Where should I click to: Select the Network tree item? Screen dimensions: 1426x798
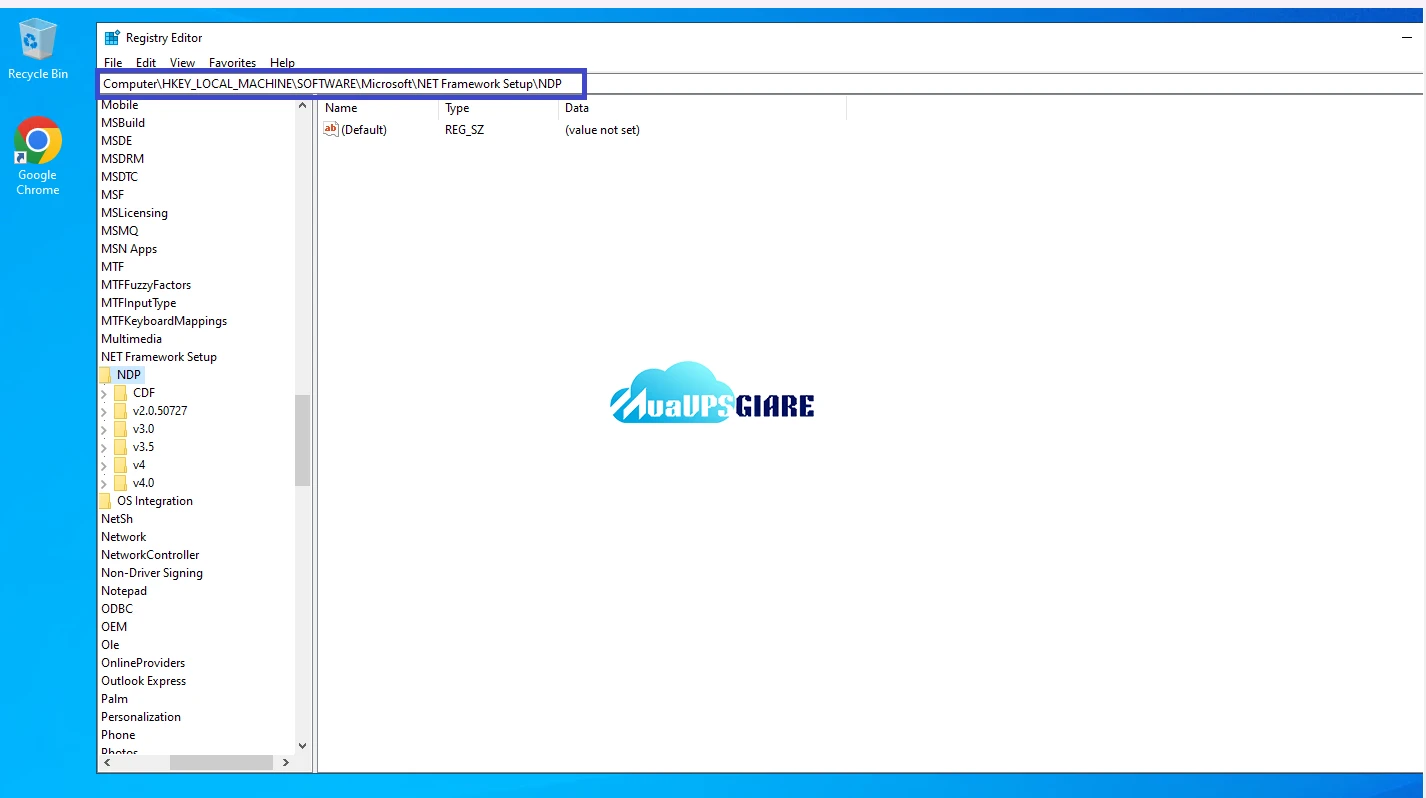123,536
